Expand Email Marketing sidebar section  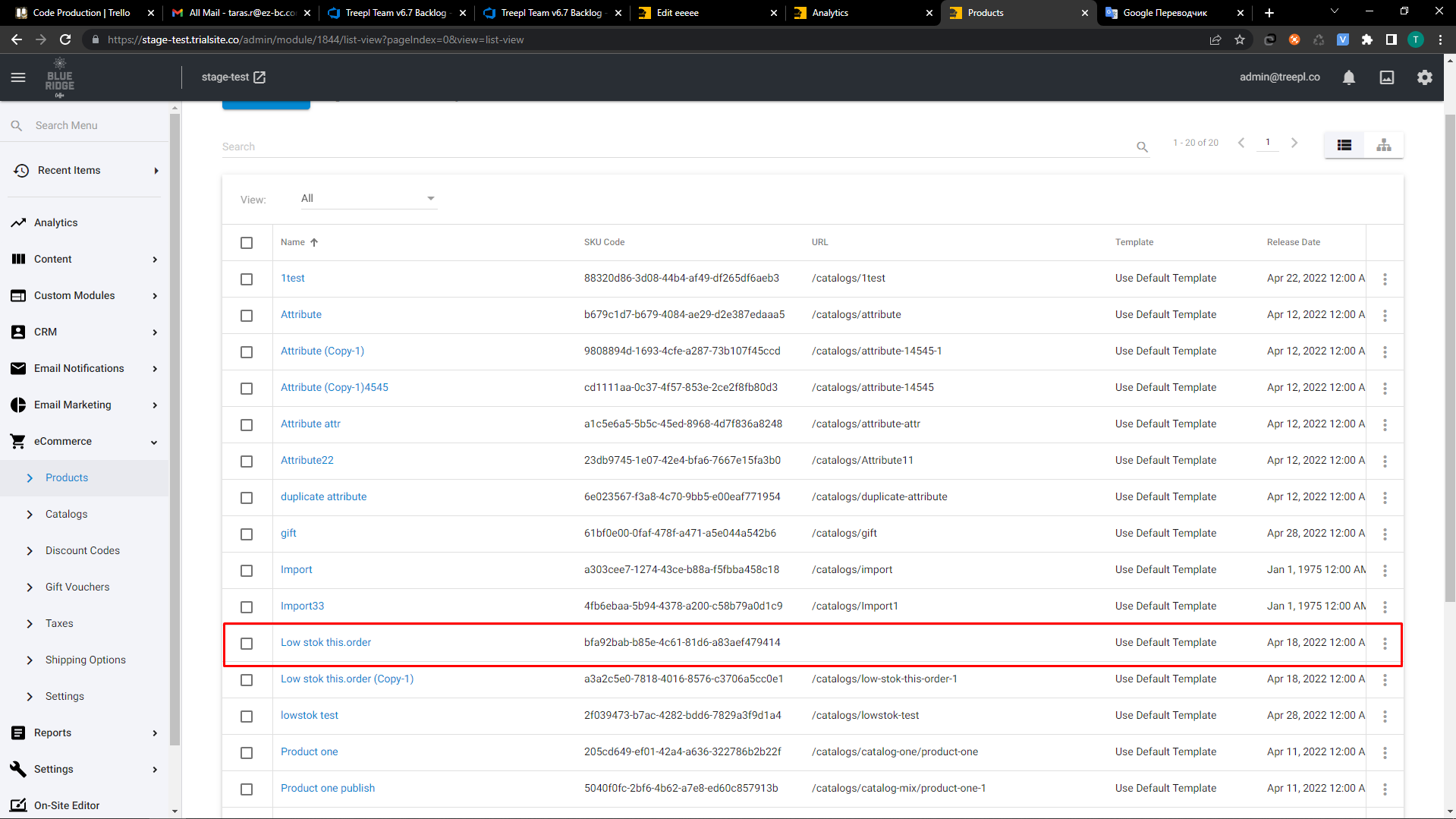tap(155, 405)
